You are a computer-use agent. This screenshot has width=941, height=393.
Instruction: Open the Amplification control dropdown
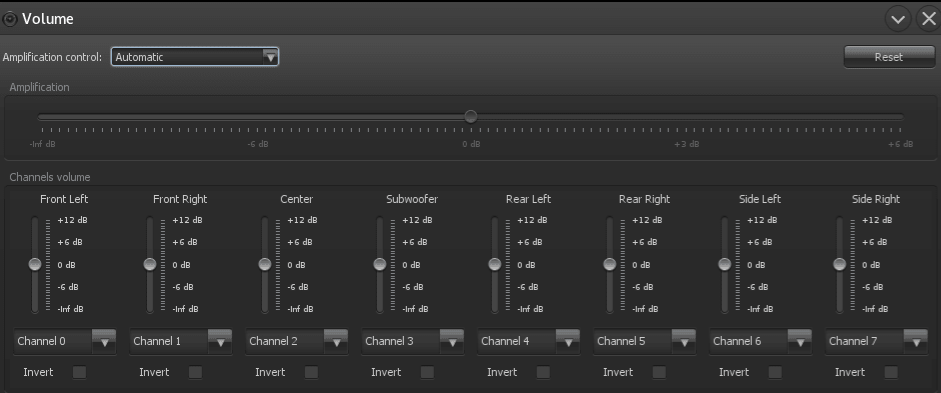point(194,57)
